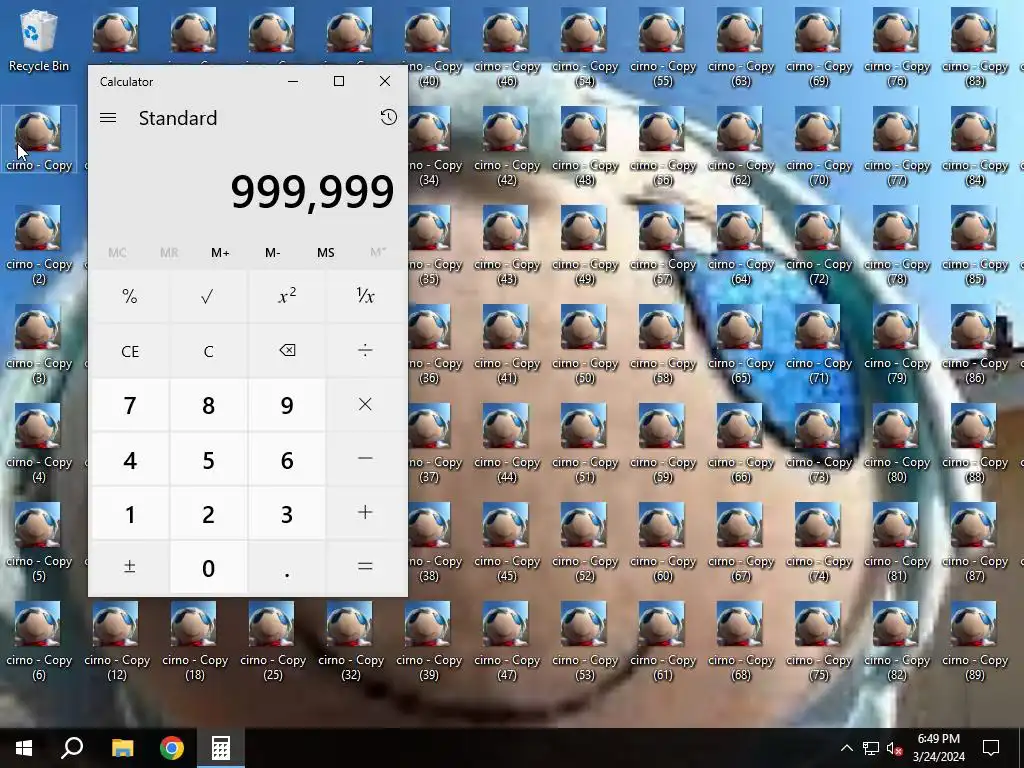This screenshot has width=1024, height=768.
Task: Select the cirno - Copy (71) icon
Action: coord(818,344)
